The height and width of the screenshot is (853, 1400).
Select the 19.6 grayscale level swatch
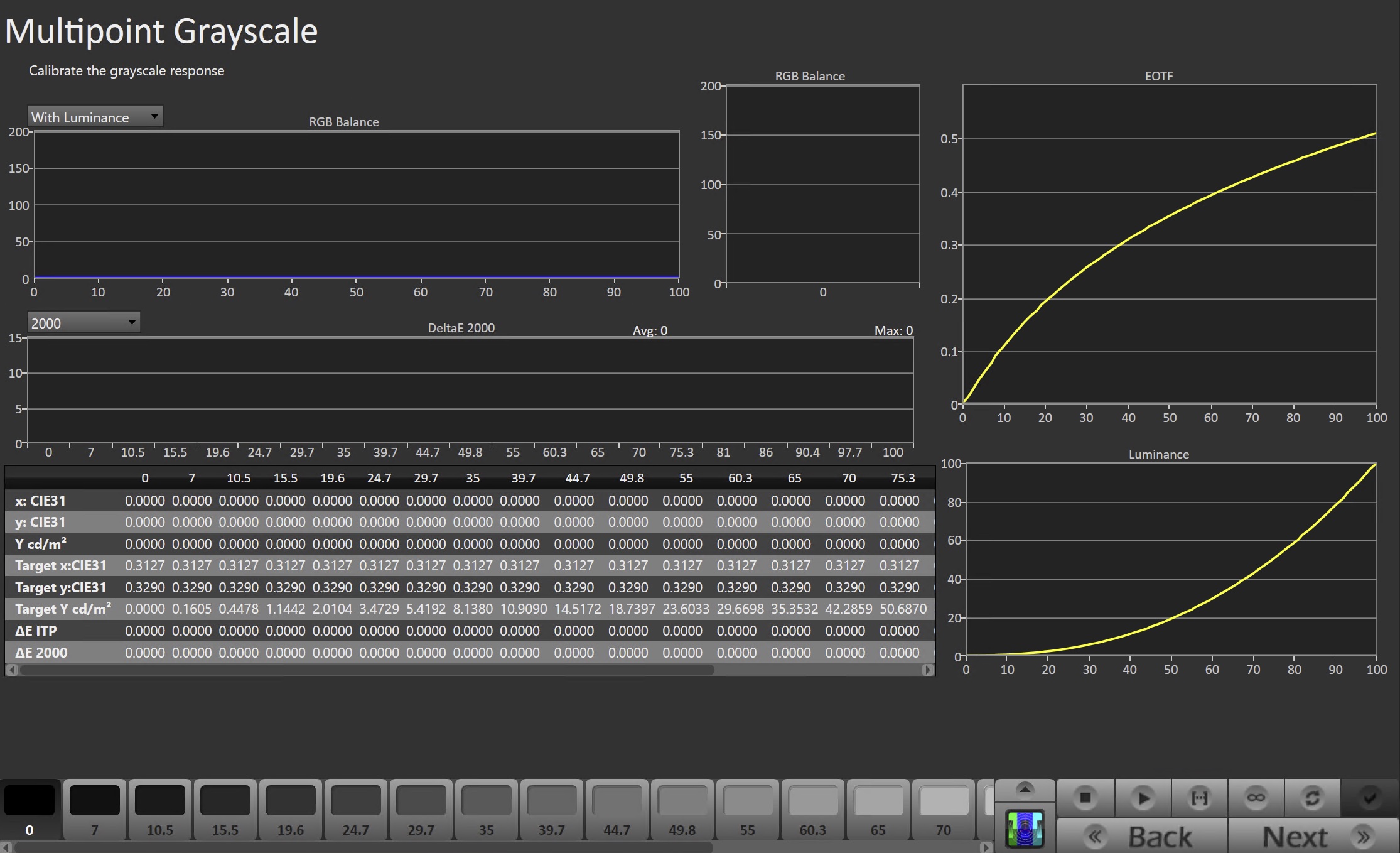[290, 809]
